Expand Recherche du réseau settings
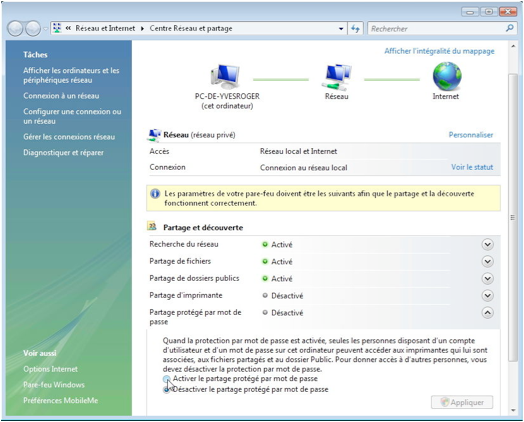The height and width of the screenshot is (422, 524). 488,245
